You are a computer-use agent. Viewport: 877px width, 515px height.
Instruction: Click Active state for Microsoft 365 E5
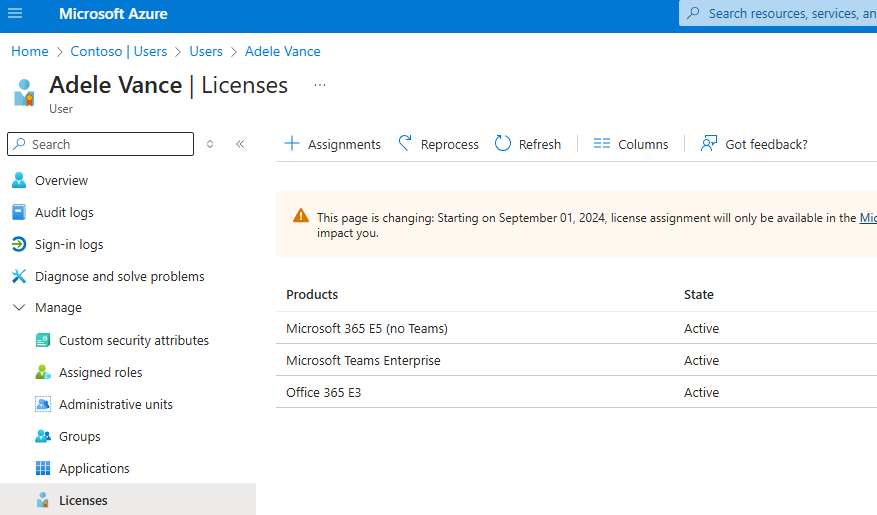(701, 328)
